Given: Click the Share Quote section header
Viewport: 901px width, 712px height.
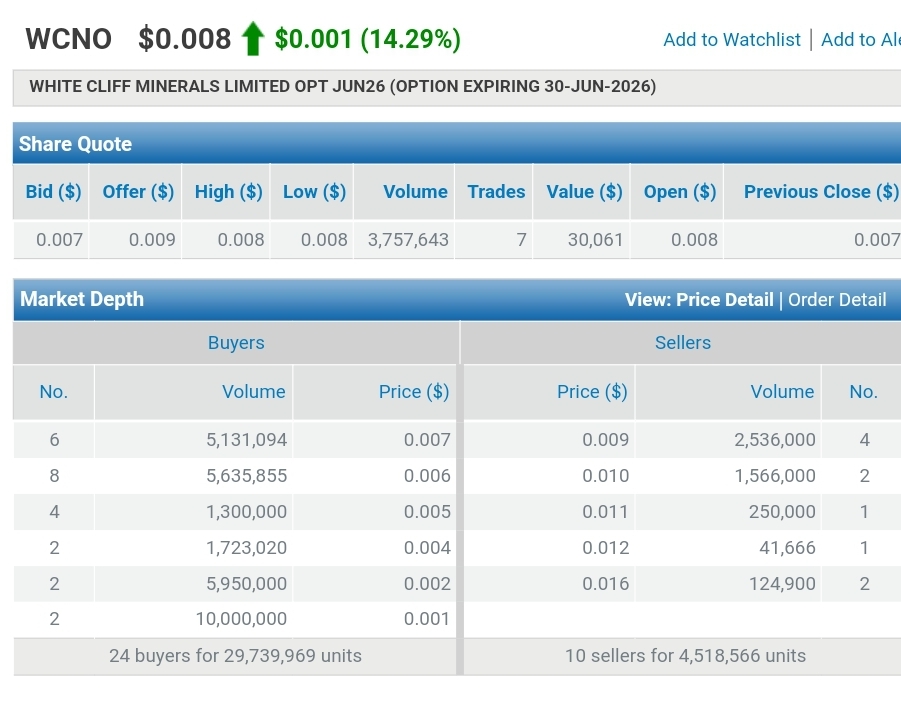Looking at the screenshot, I should click(75, 144).
